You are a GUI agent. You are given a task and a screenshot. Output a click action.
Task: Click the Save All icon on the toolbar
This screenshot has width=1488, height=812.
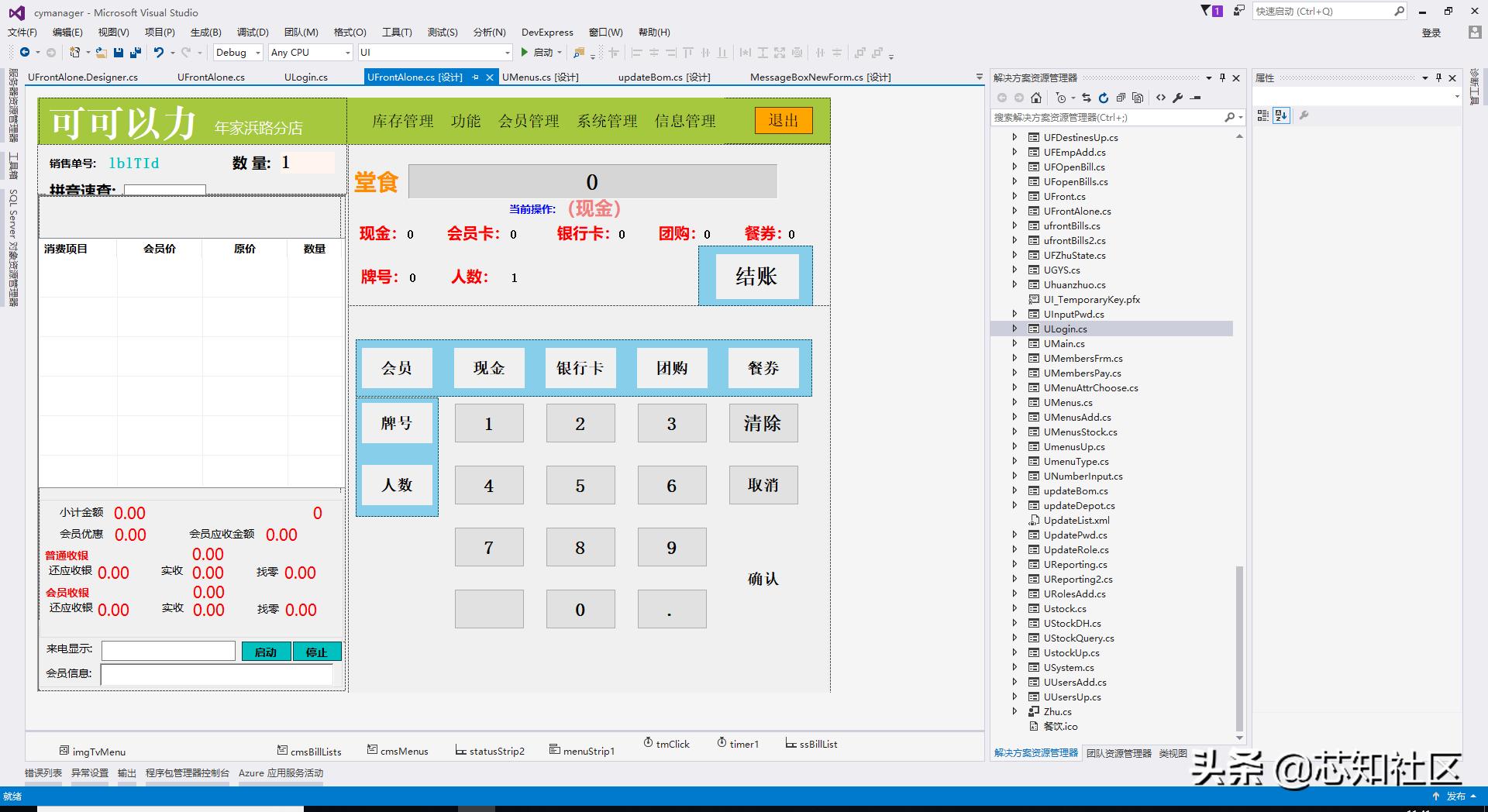[134, 53]
